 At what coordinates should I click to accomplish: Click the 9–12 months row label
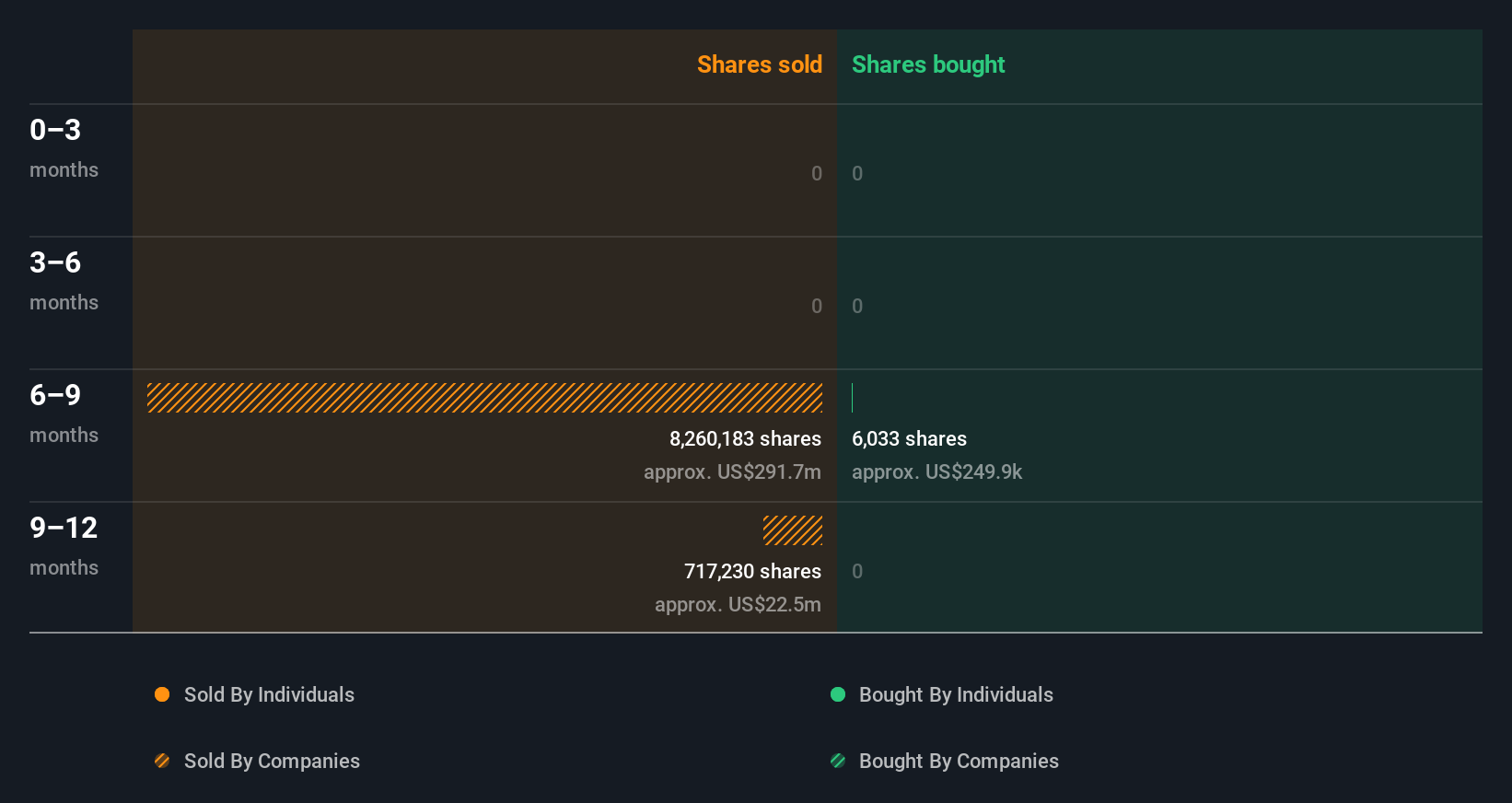[x=64, y=545]
